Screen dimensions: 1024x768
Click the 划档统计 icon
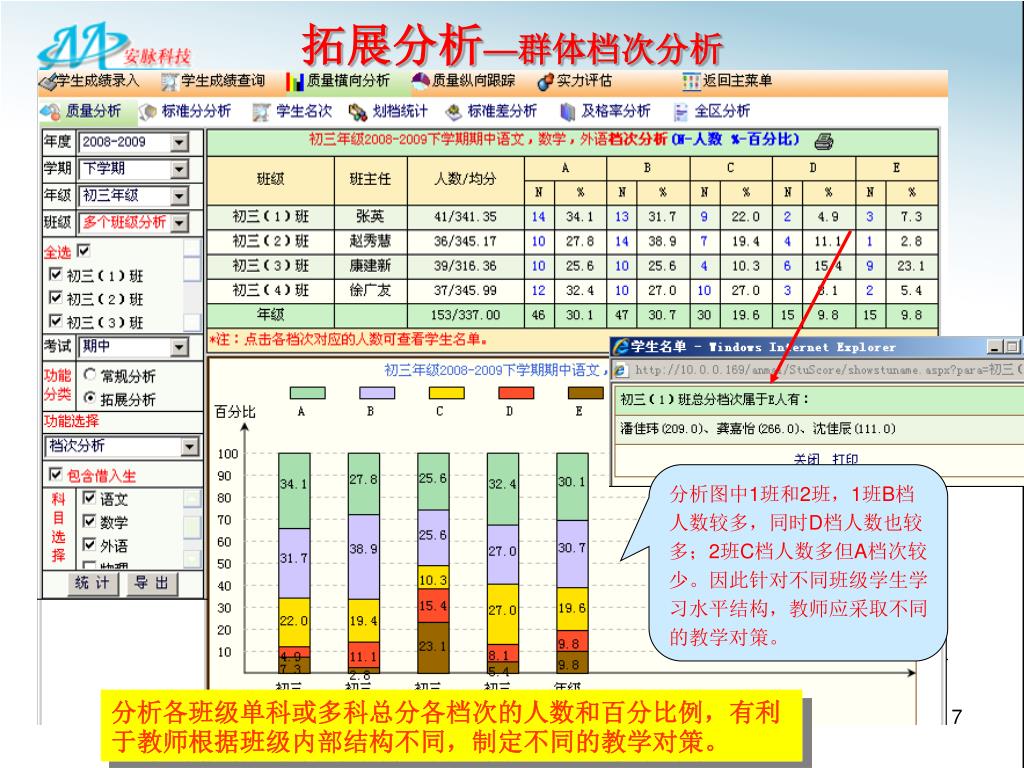[358, 112]
